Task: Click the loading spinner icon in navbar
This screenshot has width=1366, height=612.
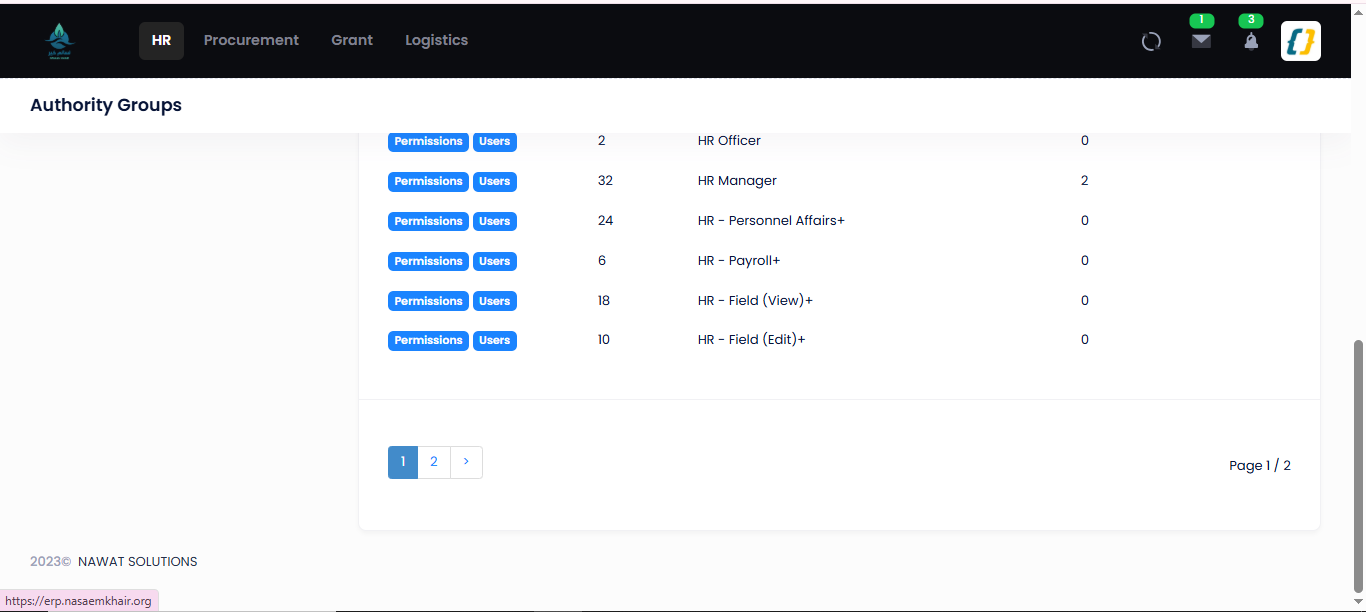Action: pos(1151,41)
